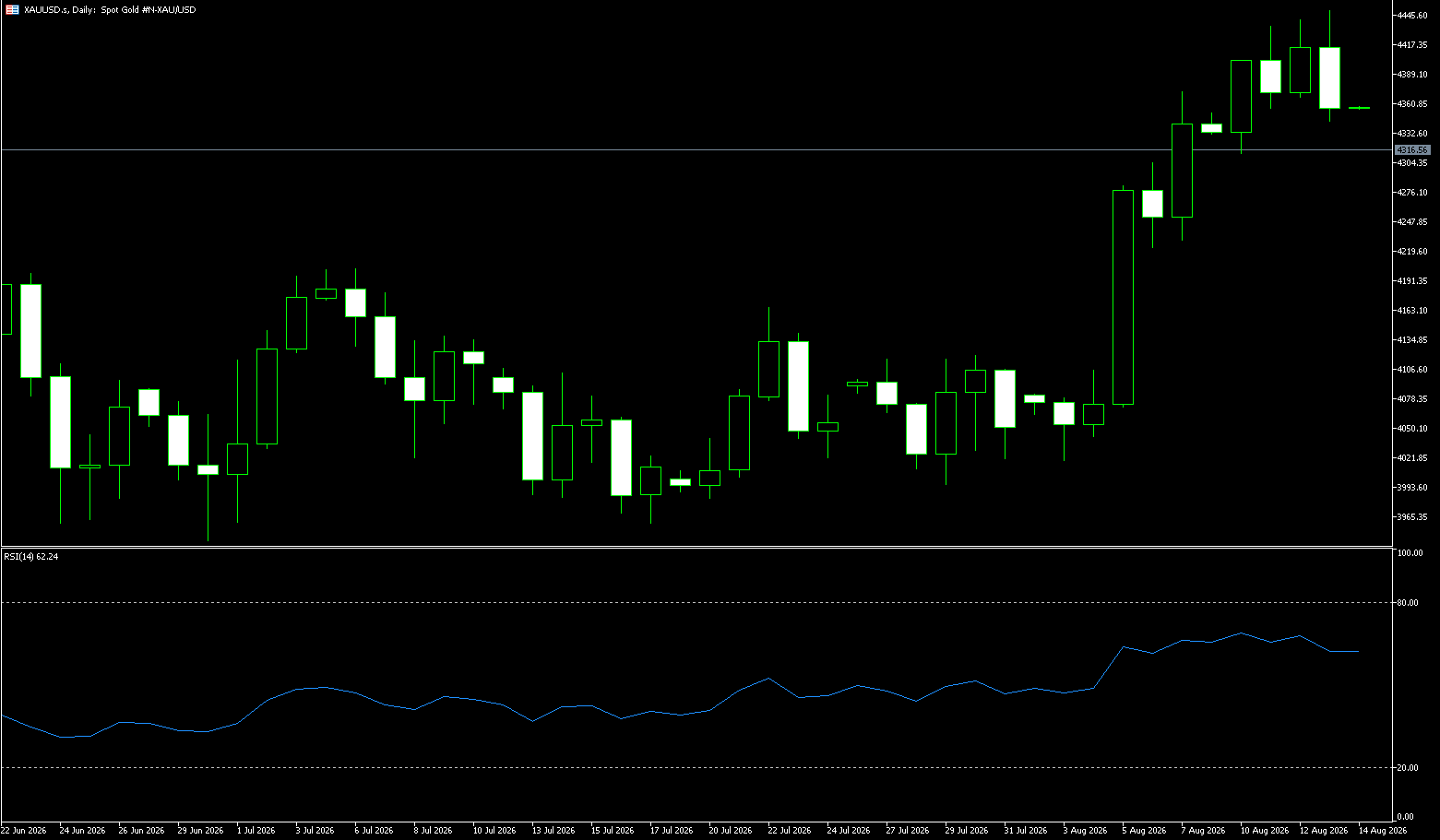Select the current price marker 4316.56
This screenshot has height=840, width=1440.
click(1412, 149)
